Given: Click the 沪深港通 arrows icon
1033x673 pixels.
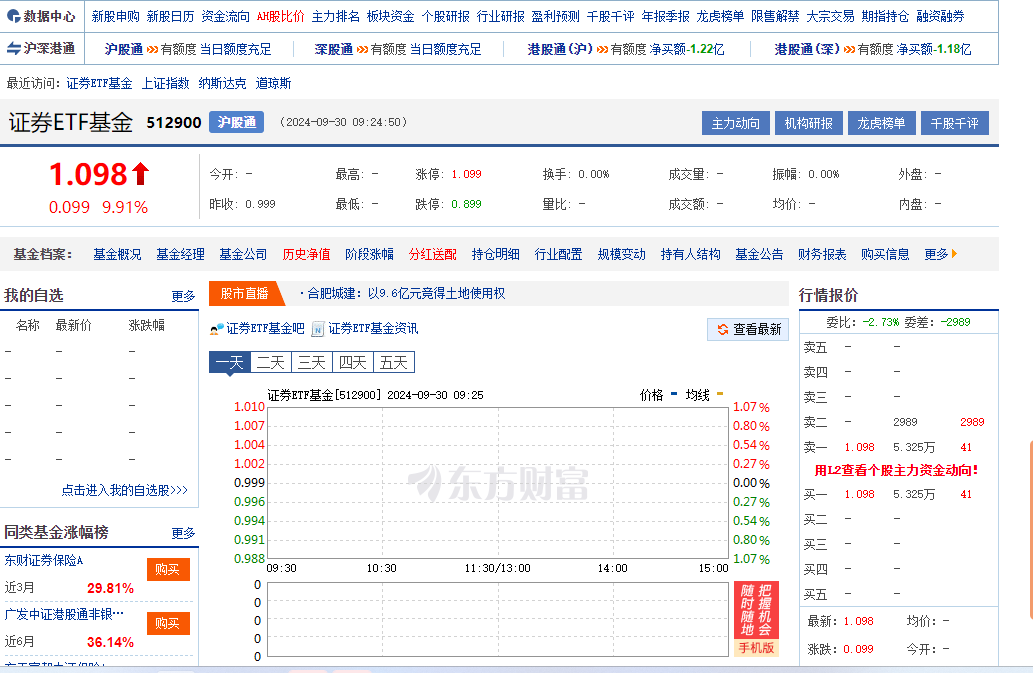Looking at the screenshot, I should (14, 48).
